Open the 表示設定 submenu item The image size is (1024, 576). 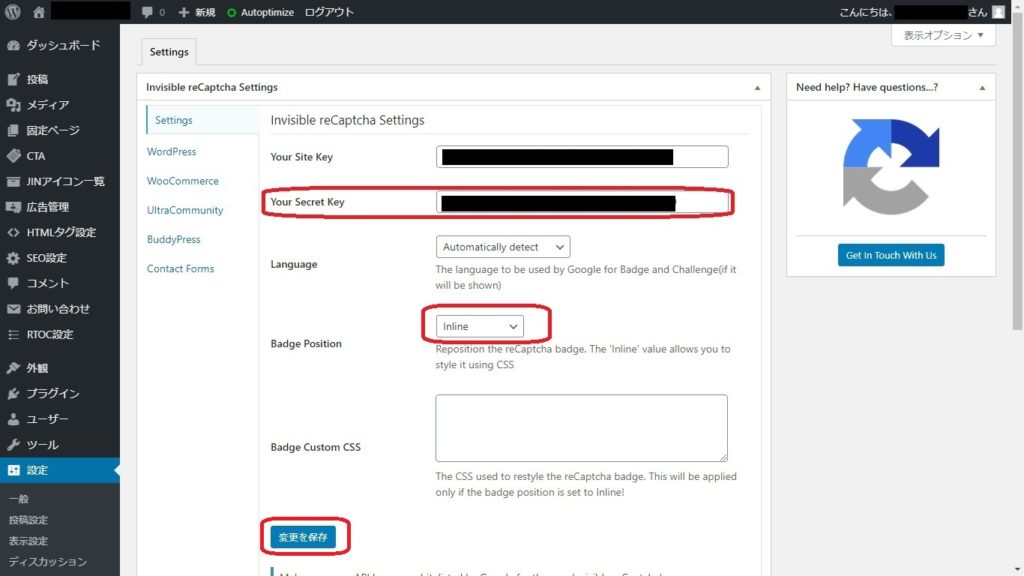click(x=28, y=541)
